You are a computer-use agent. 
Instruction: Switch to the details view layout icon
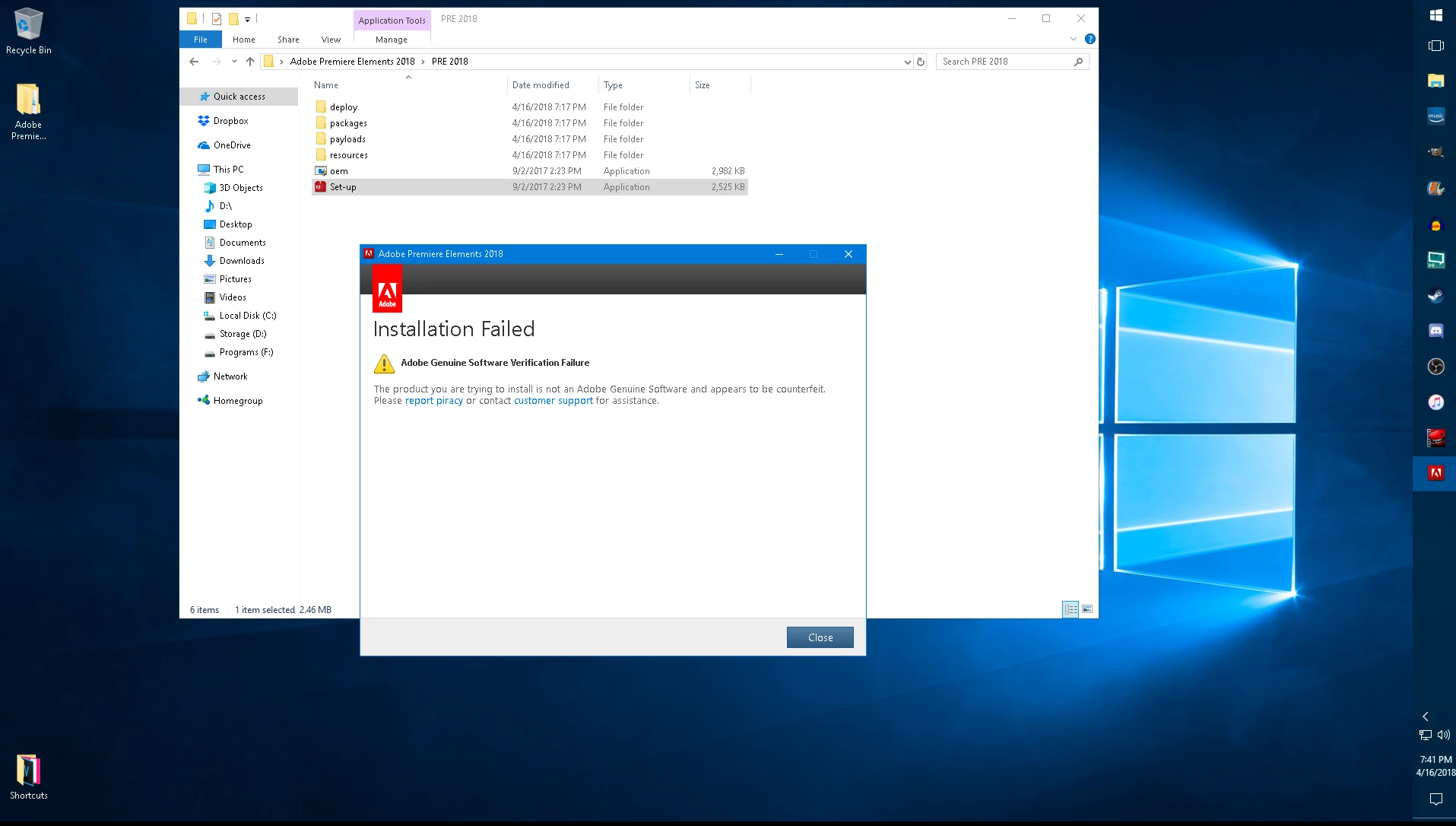(1071, 609)
